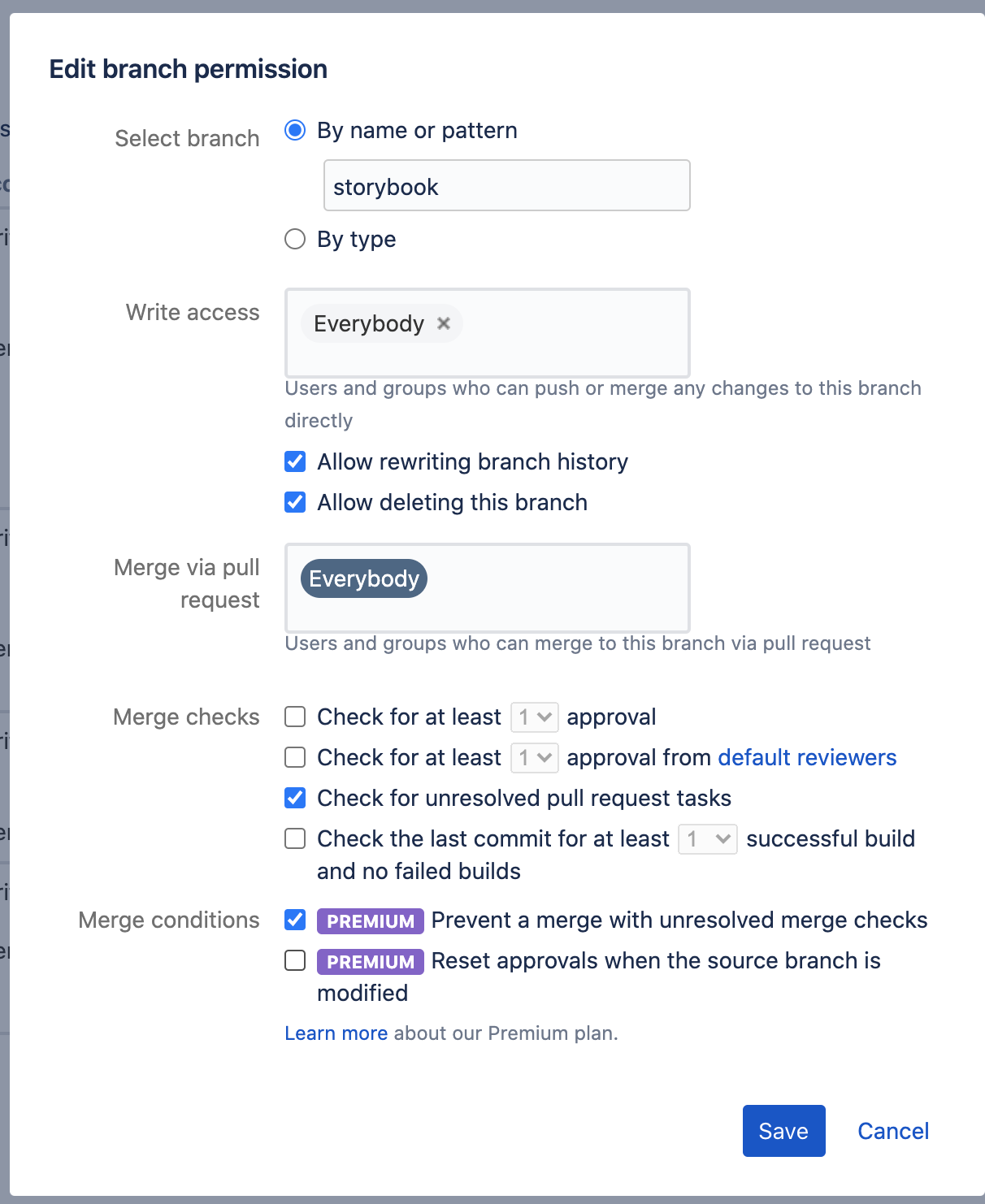Enable default reviewers approval check
The image size is (985, 1204).
[x=295, y=757]
